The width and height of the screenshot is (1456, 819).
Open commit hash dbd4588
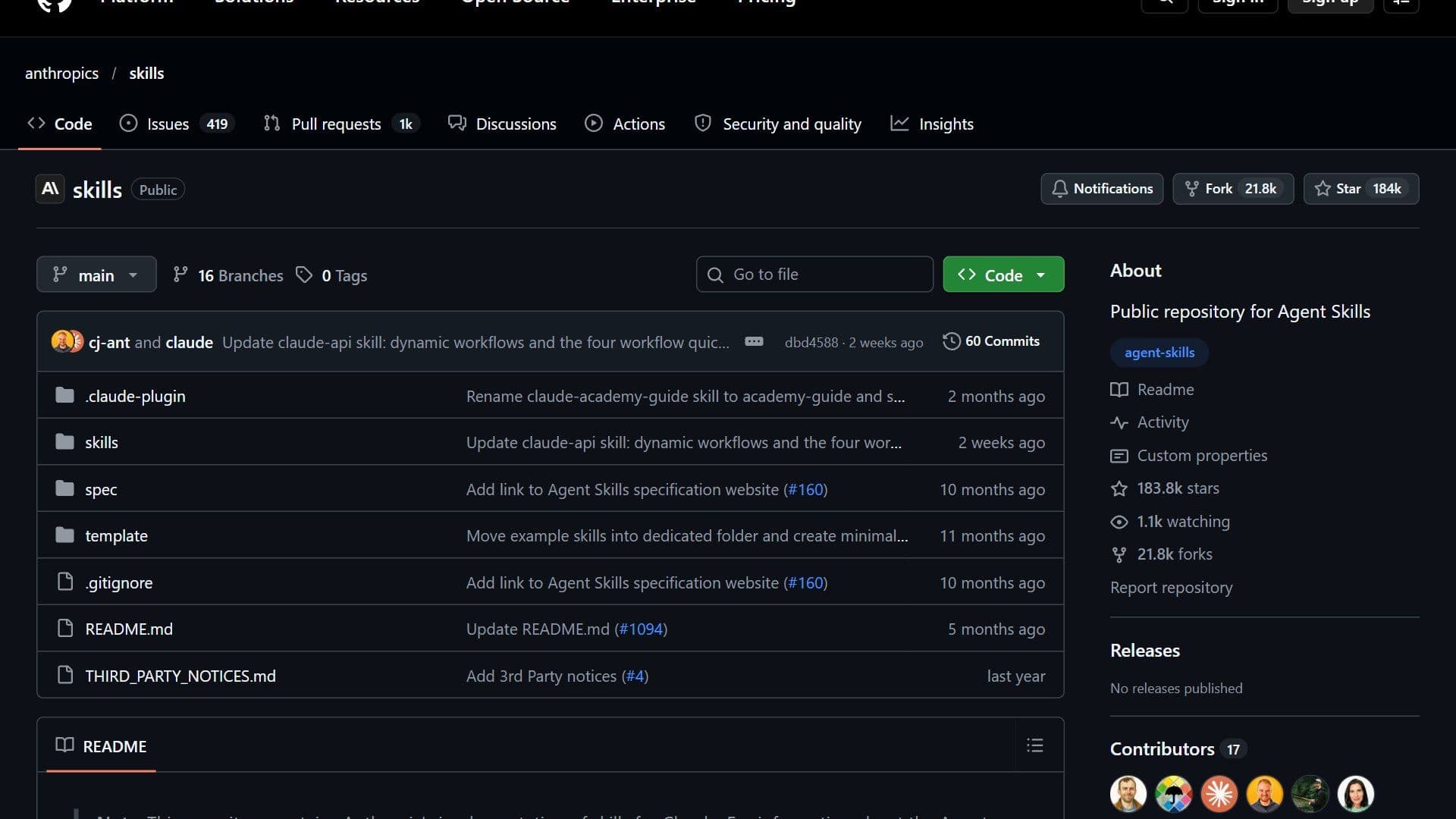pyautogui.click(x=811, y=342)
